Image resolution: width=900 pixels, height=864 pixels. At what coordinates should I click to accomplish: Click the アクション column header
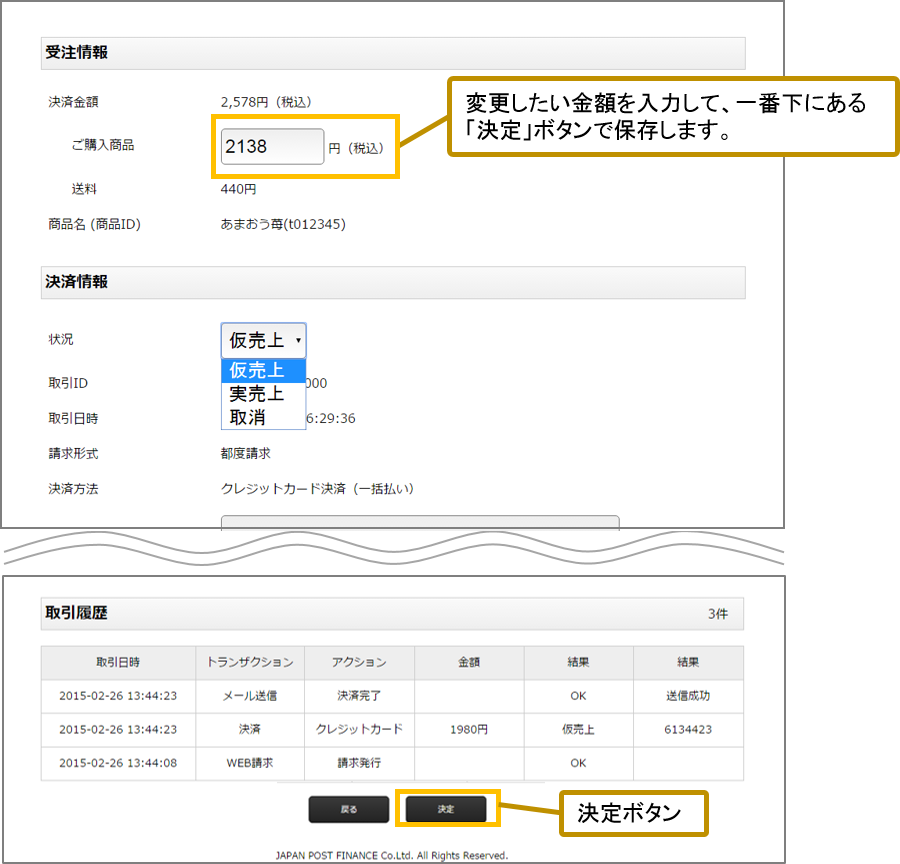pos(359,662)
